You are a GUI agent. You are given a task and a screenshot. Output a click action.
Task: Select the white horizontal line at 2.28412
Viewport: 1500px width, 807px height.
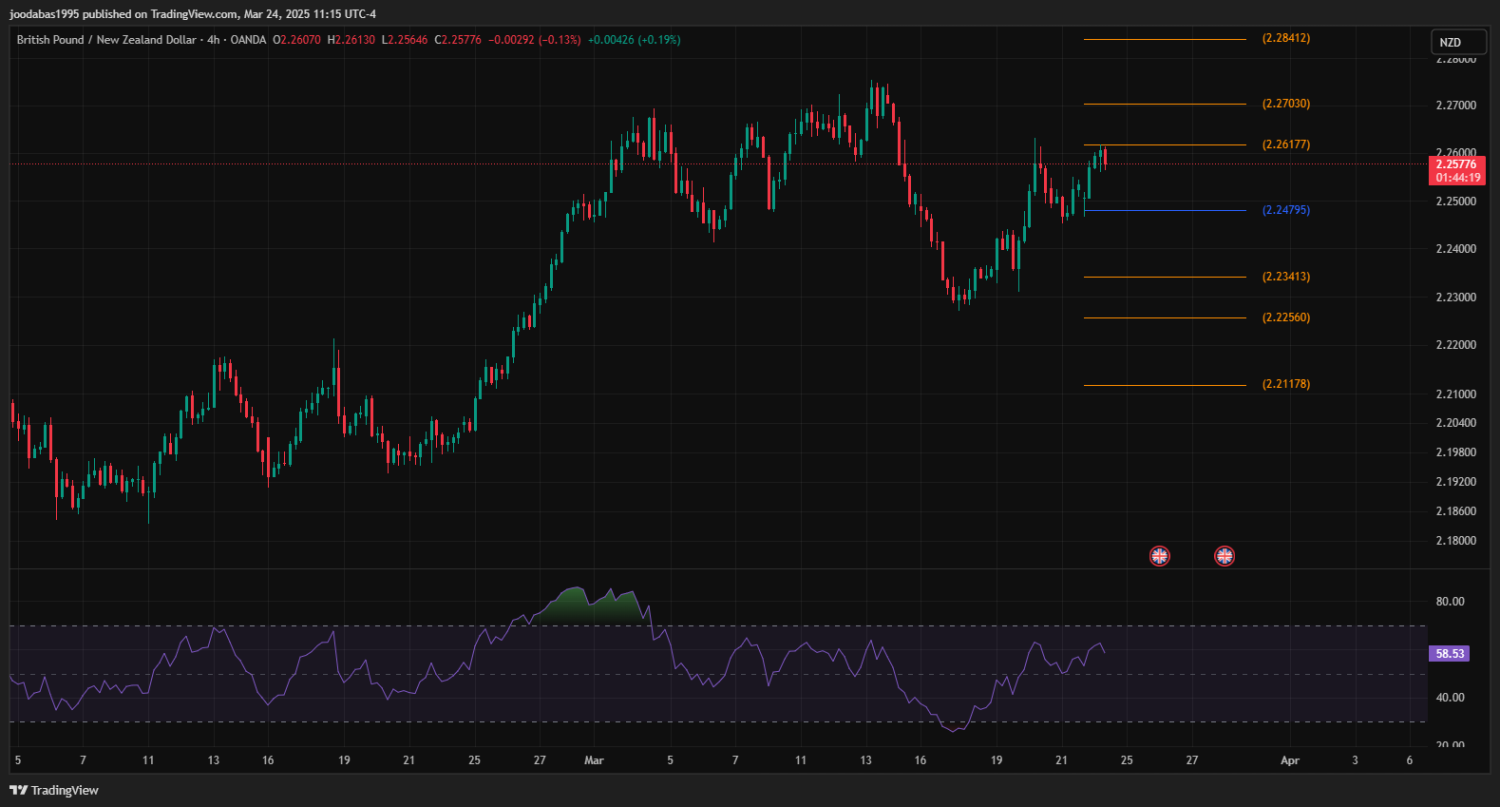[1165, 39]
